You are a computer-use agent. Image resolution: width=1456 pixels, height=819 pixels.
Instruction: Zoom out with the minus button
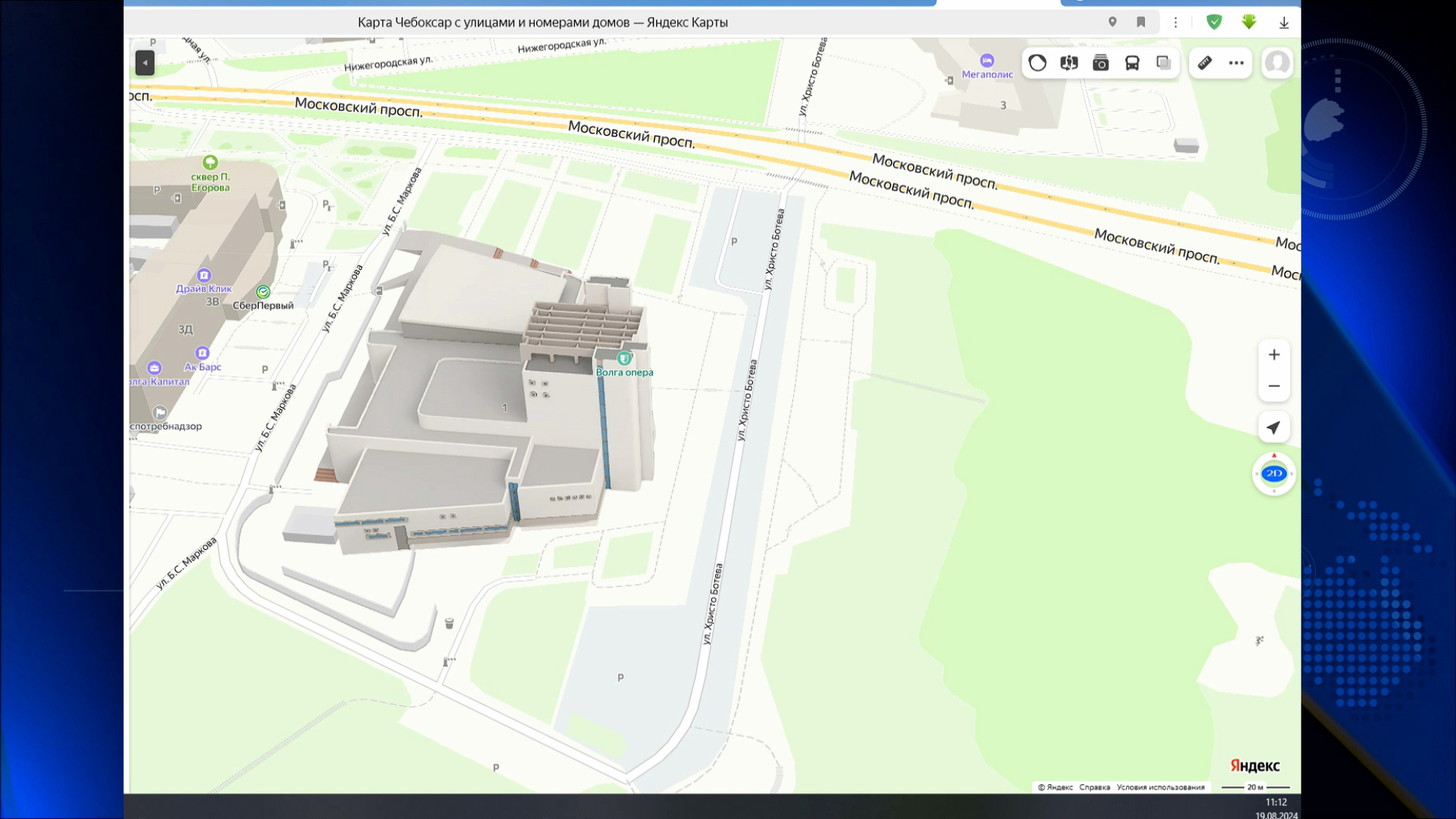[x=1274, y=386]
